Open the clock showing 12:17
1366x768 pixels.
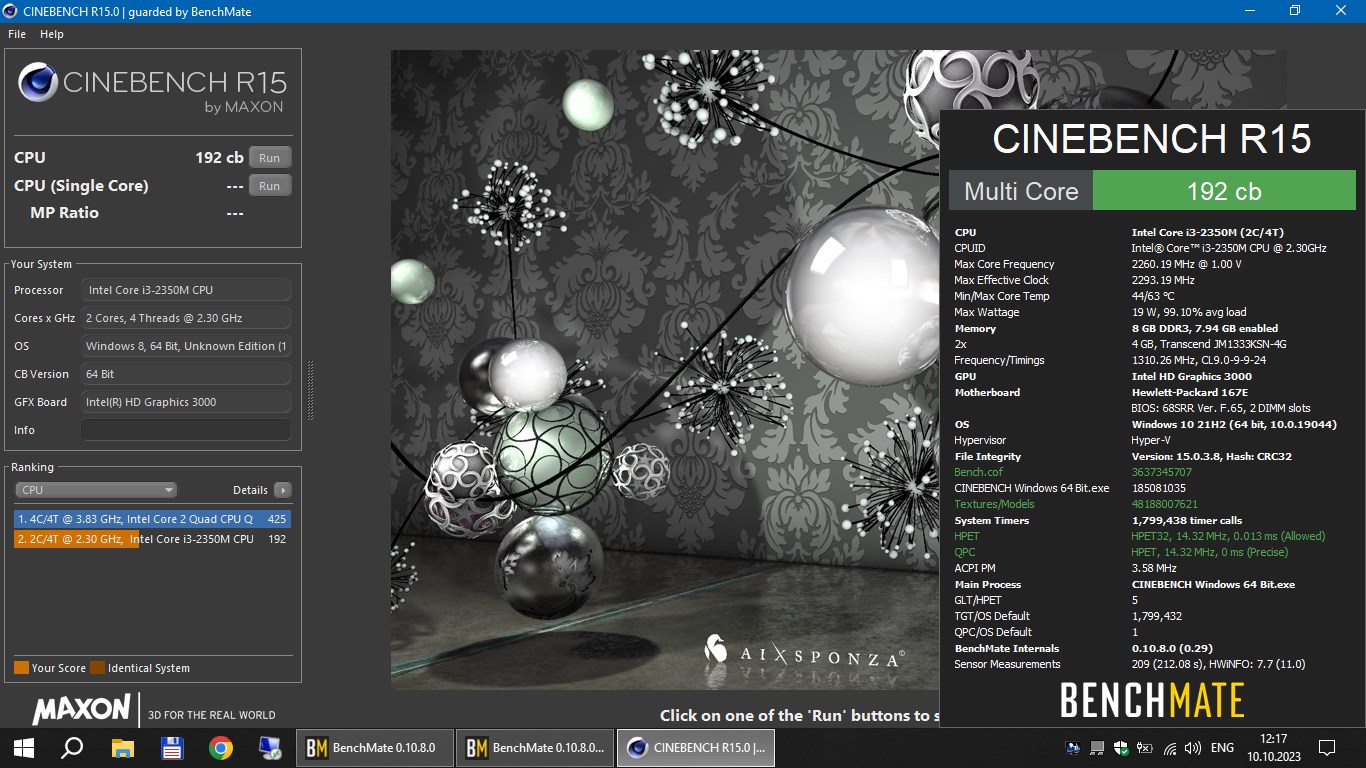pos(1273,747)
